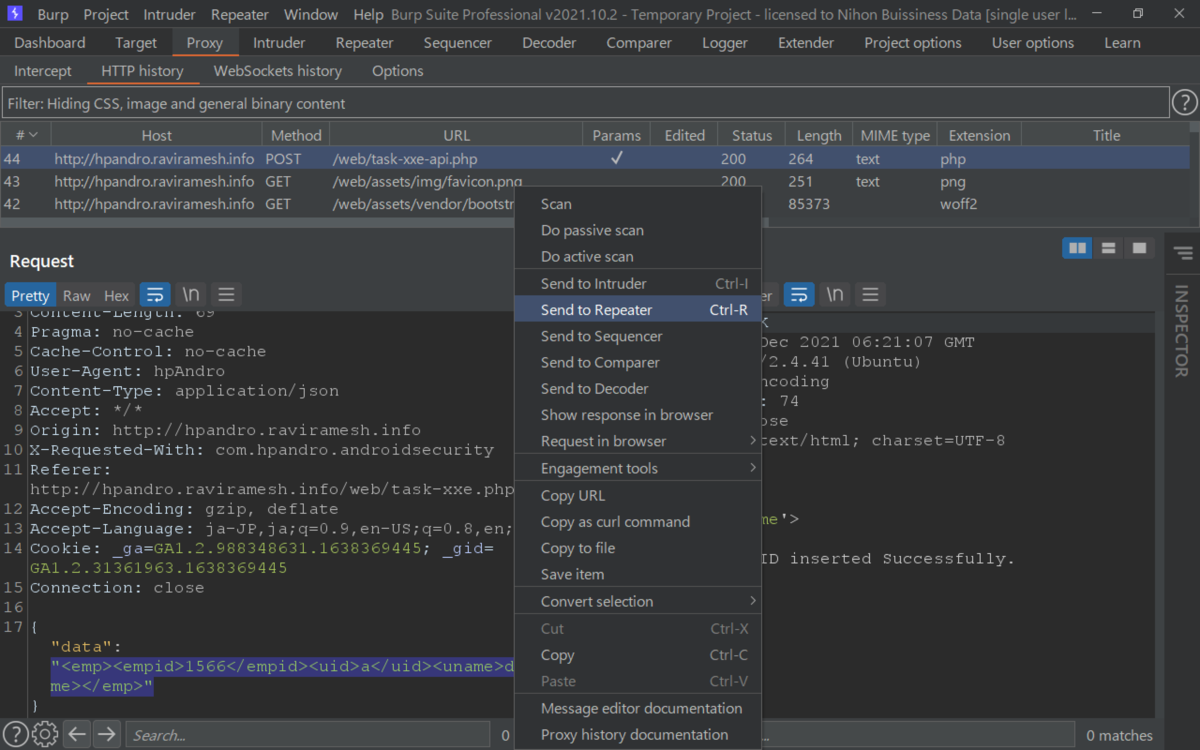
Task: Choose Copy as curl command
Action: point(637,521)
